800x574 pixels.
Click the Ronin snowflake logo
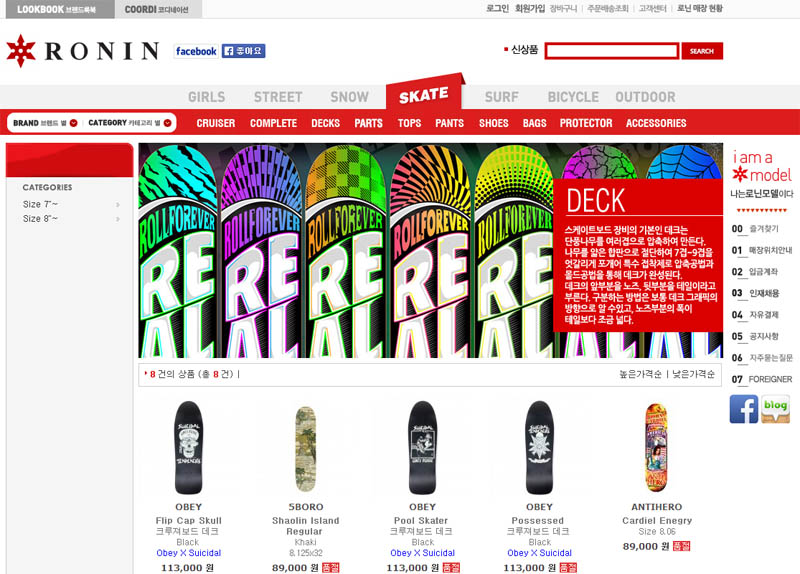tap(21, 51)
